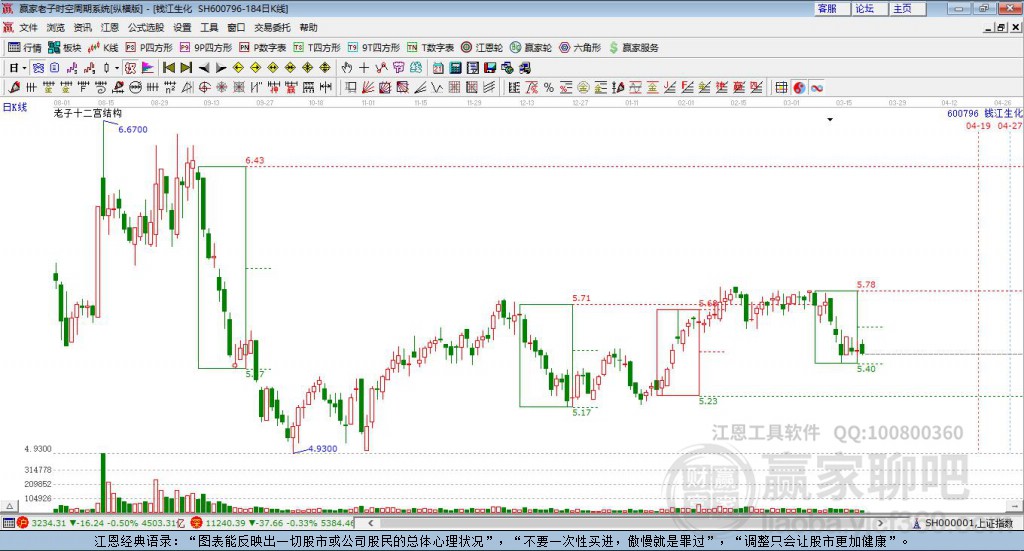1024x551 pixels.
Task: Select the hand pan tool
Action: (x=347, y=68)
